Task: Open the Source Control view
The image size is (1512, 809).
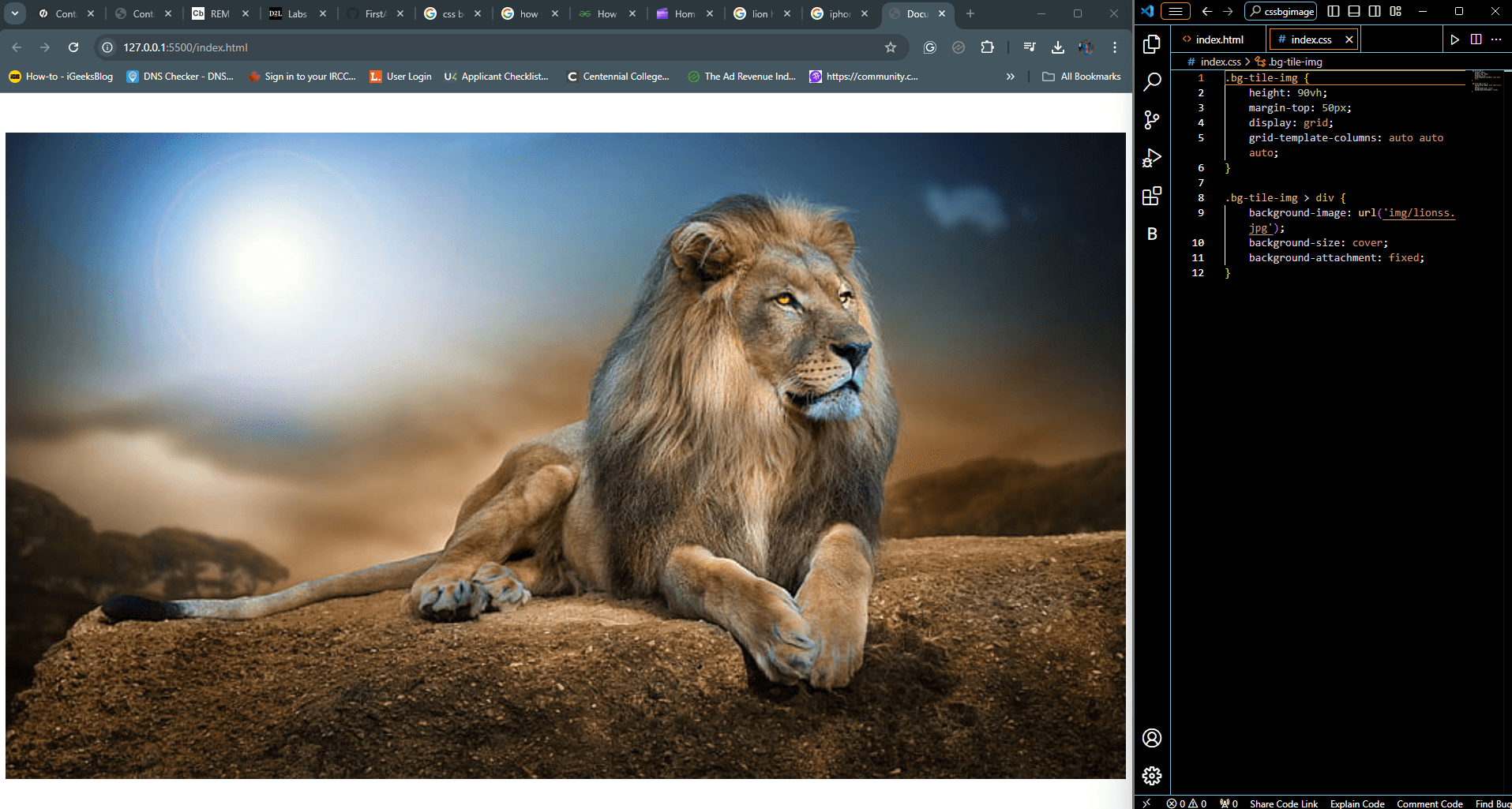Action: tap(1152, 119)
